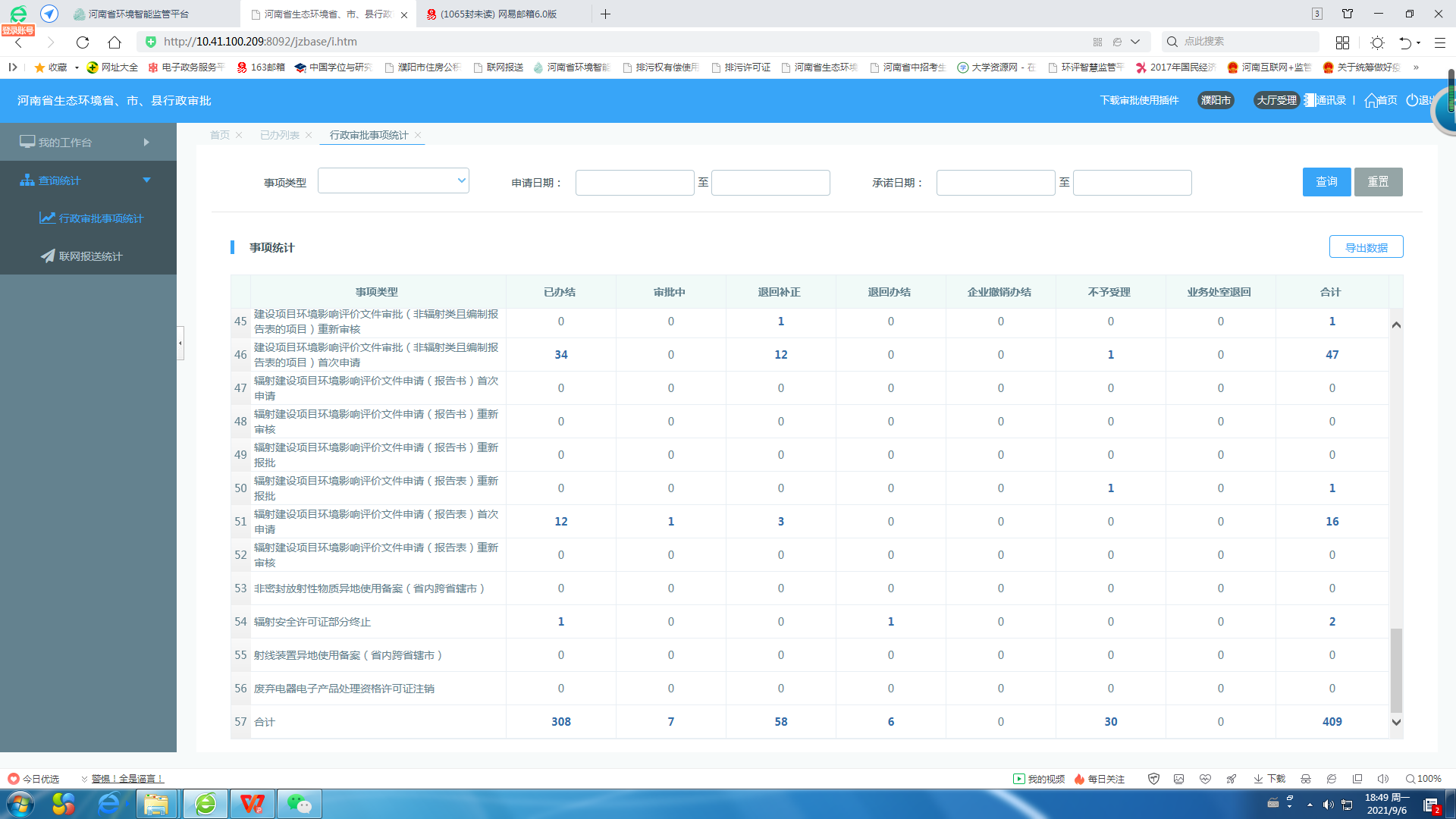Image resolution: width=1456 pixels, height=819 pixels.
Task: Click the 承诺日期 end date field
Action: coord(1132,183)
